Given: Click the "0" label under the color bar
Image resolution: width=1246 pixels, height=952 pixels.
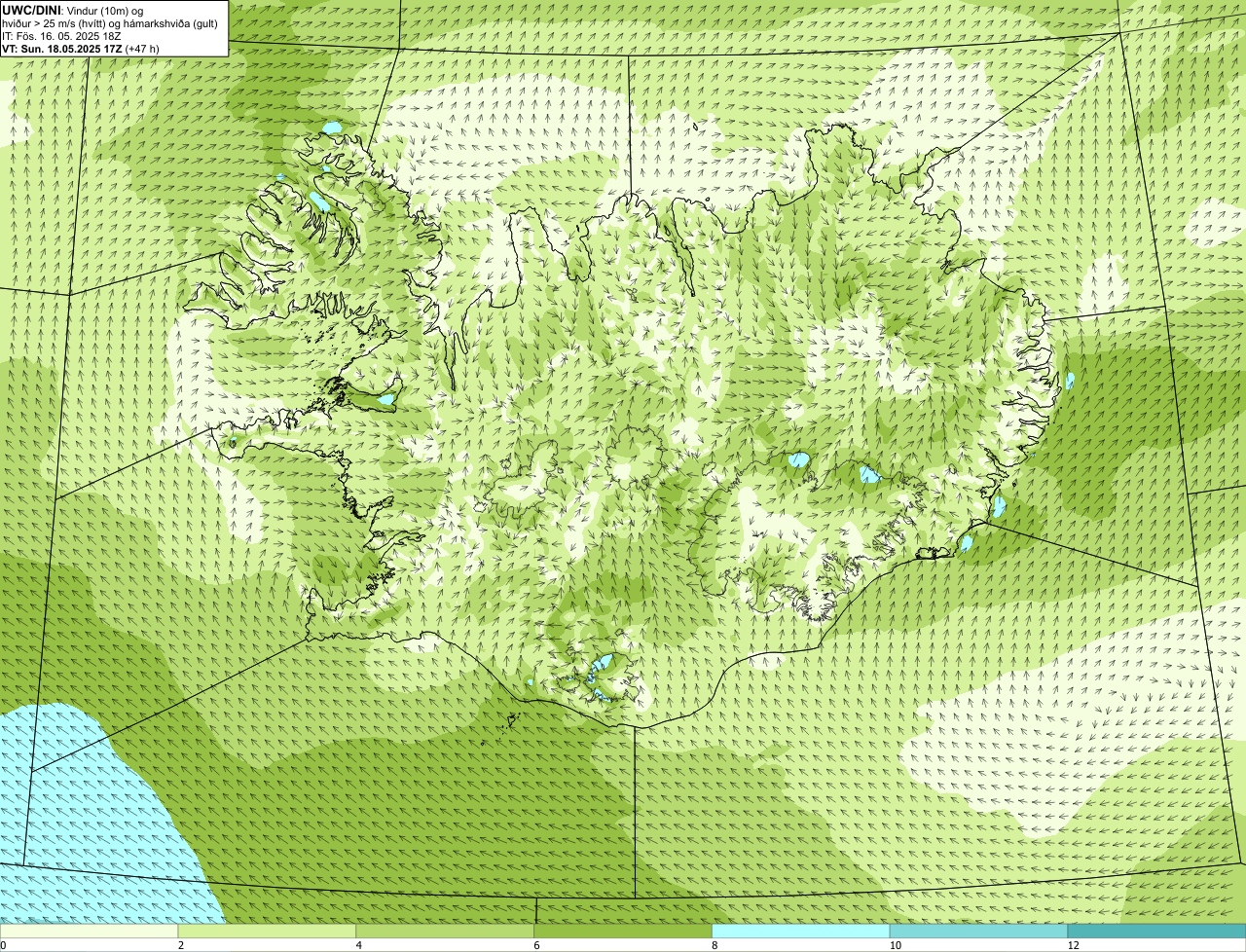Looking at the screenshot, I should click(x=4, y=945).
